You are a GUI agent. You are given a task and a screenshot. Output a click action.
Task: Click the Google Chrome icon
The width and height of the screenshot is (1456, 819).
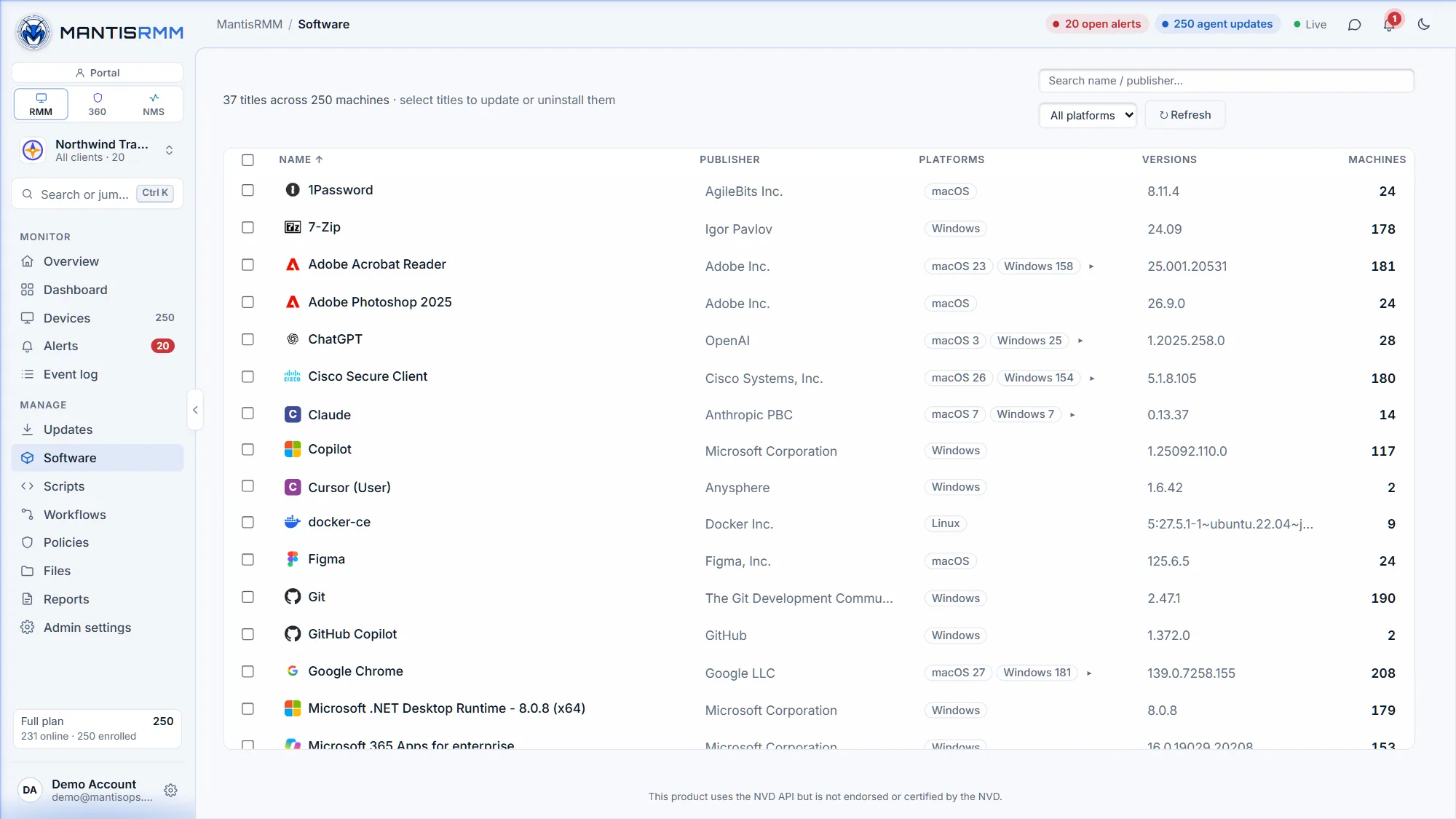point(293,671)
